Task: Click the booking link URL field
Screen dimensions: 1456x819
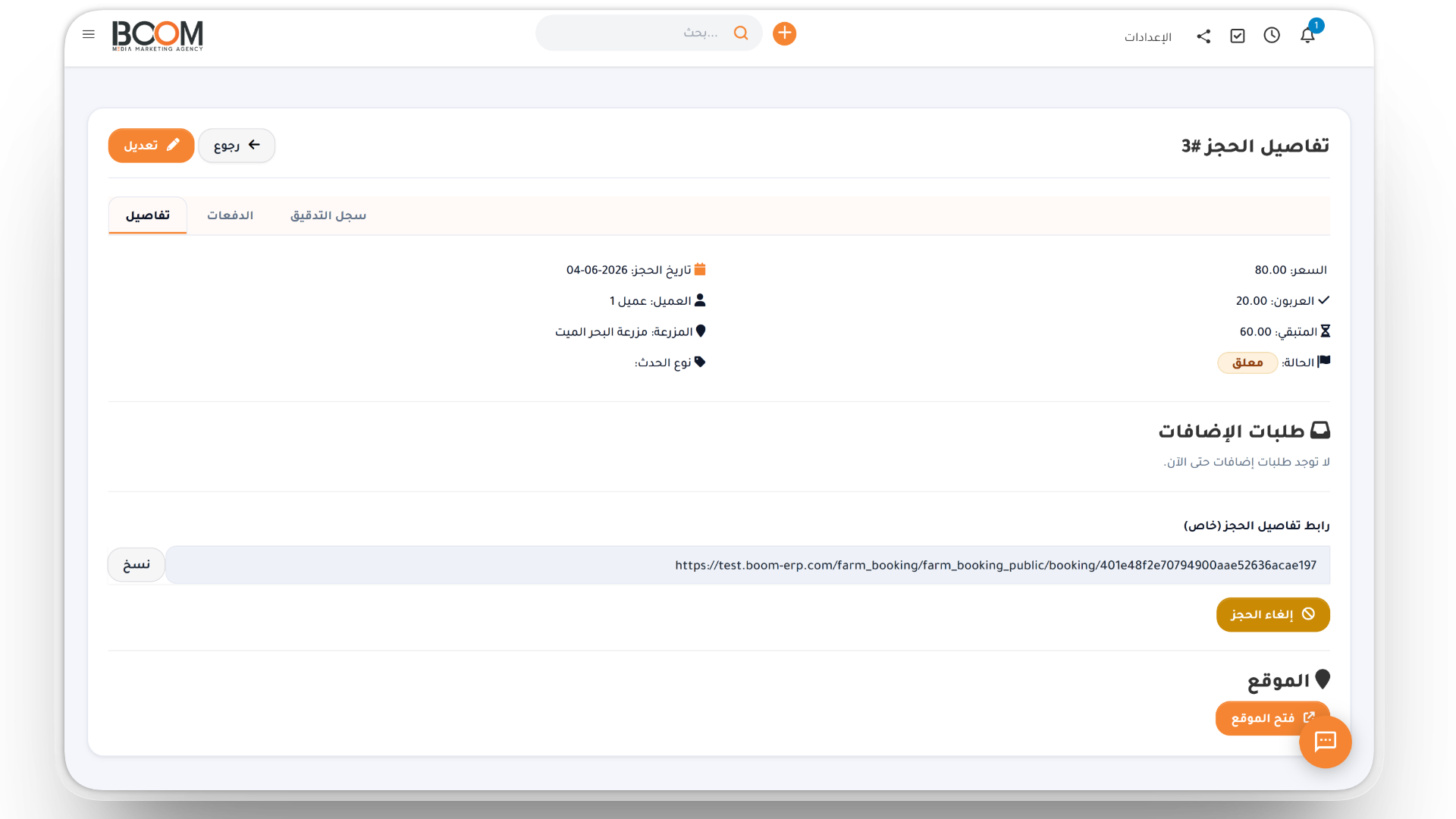Action: (748, 565)
